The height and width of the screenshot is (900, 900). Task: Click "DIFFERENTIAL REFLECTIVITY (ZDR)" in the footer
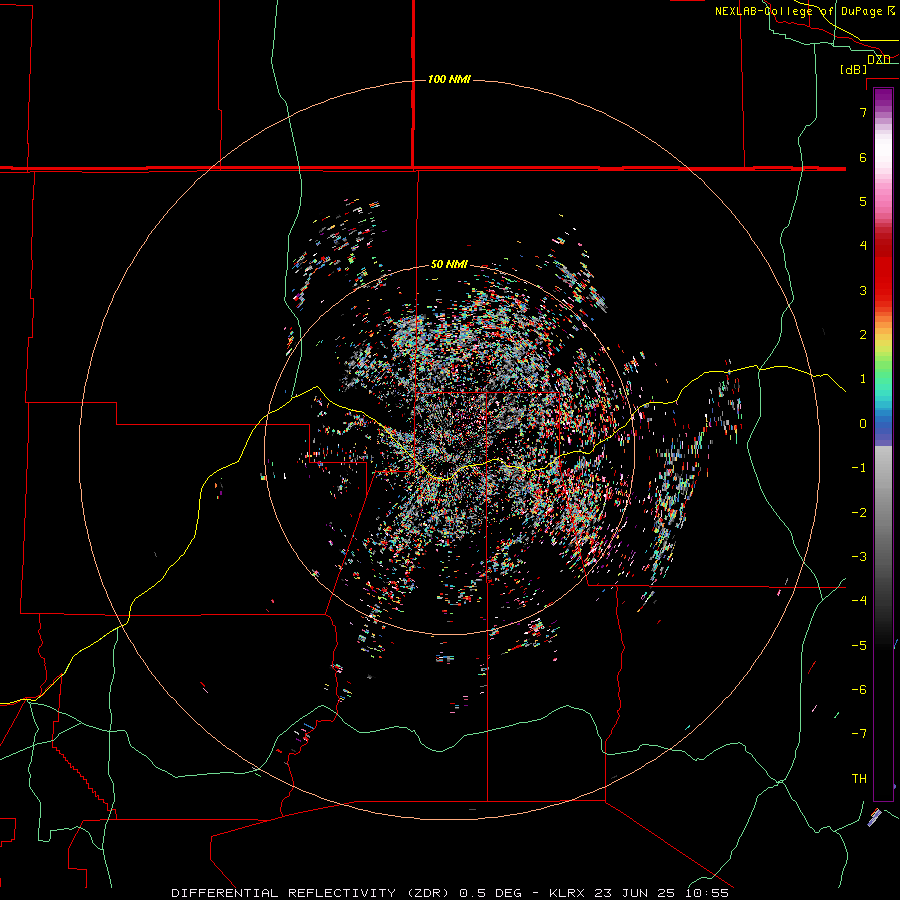tap(312, 893)
